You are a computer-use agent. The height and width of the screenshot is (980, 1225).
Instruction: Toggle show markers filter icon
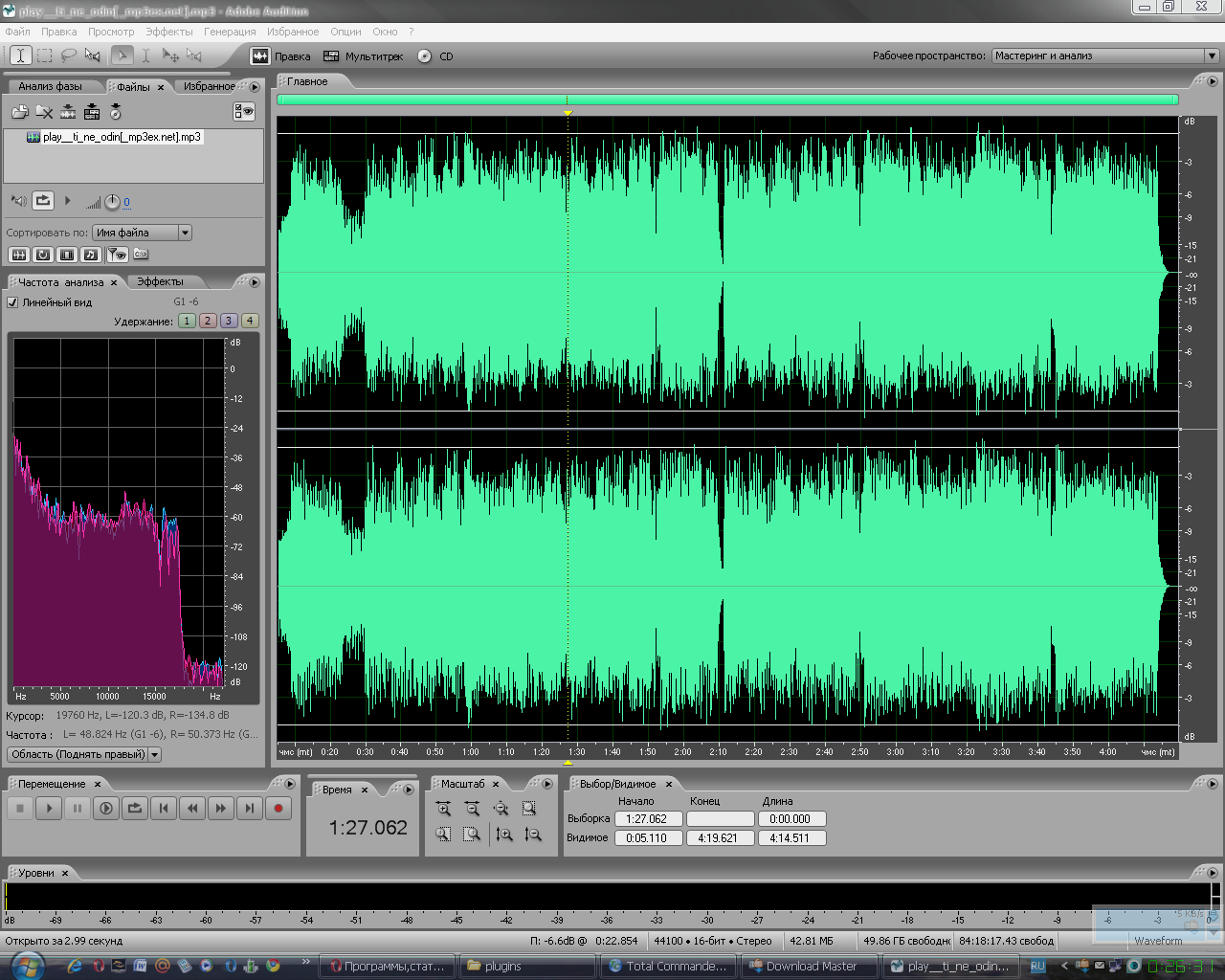(117, 255)
